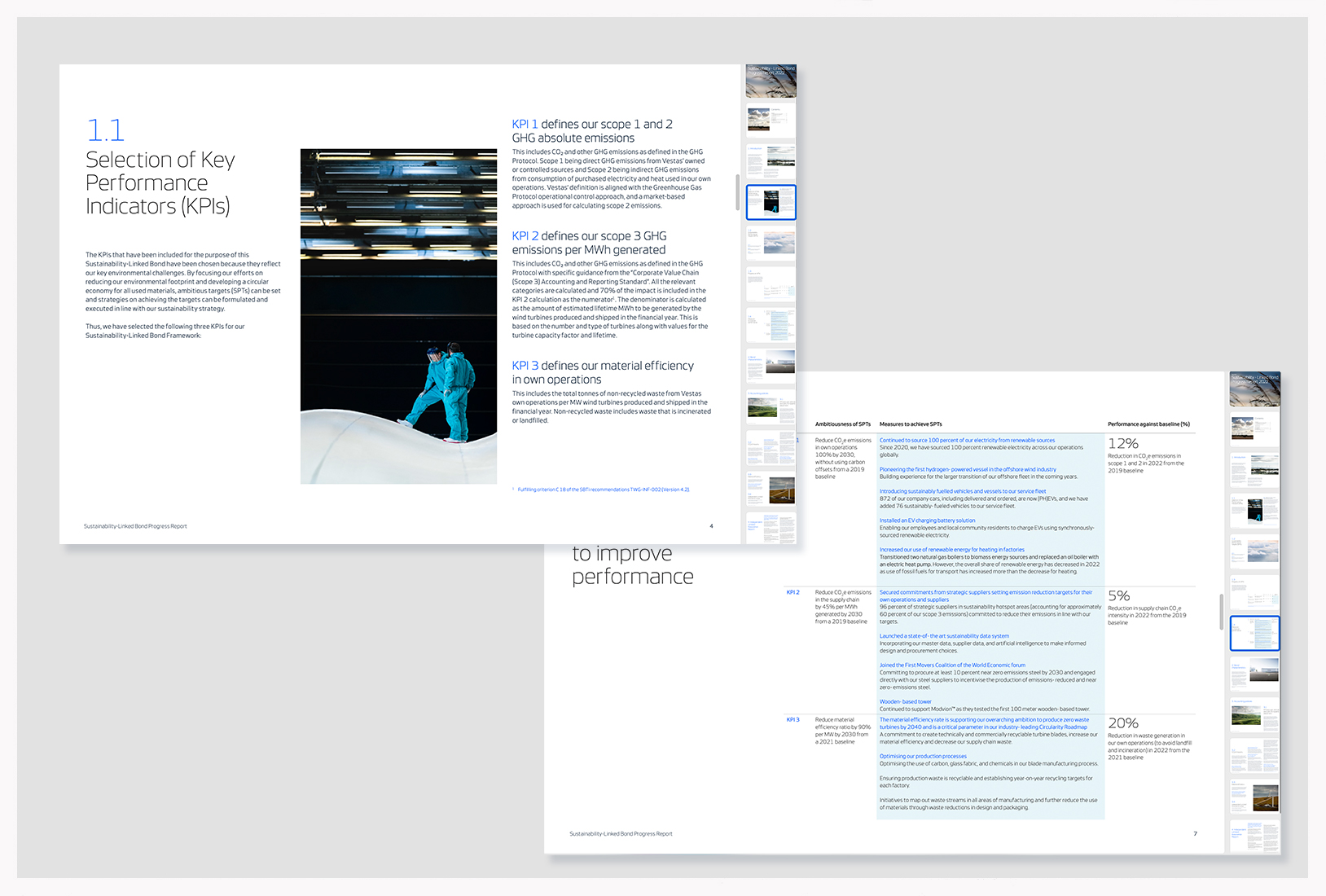Select the highlighted 1.4 table thumbnail in the page 7 window
This screenshot has height=896, width=1326.
point(1255,633)
